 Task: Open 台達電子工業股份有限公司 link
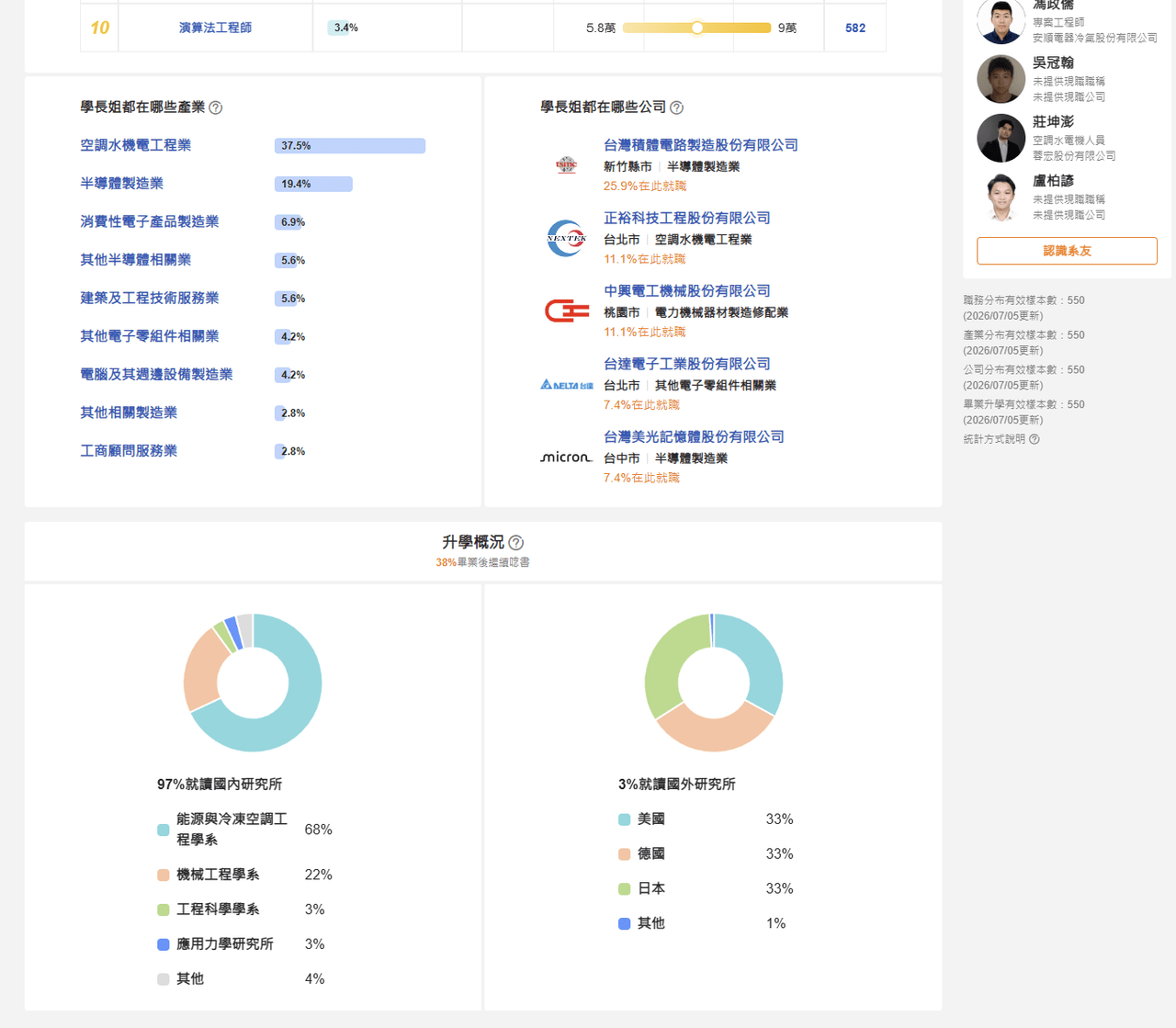pyautogui.click(x=687, y=364)
